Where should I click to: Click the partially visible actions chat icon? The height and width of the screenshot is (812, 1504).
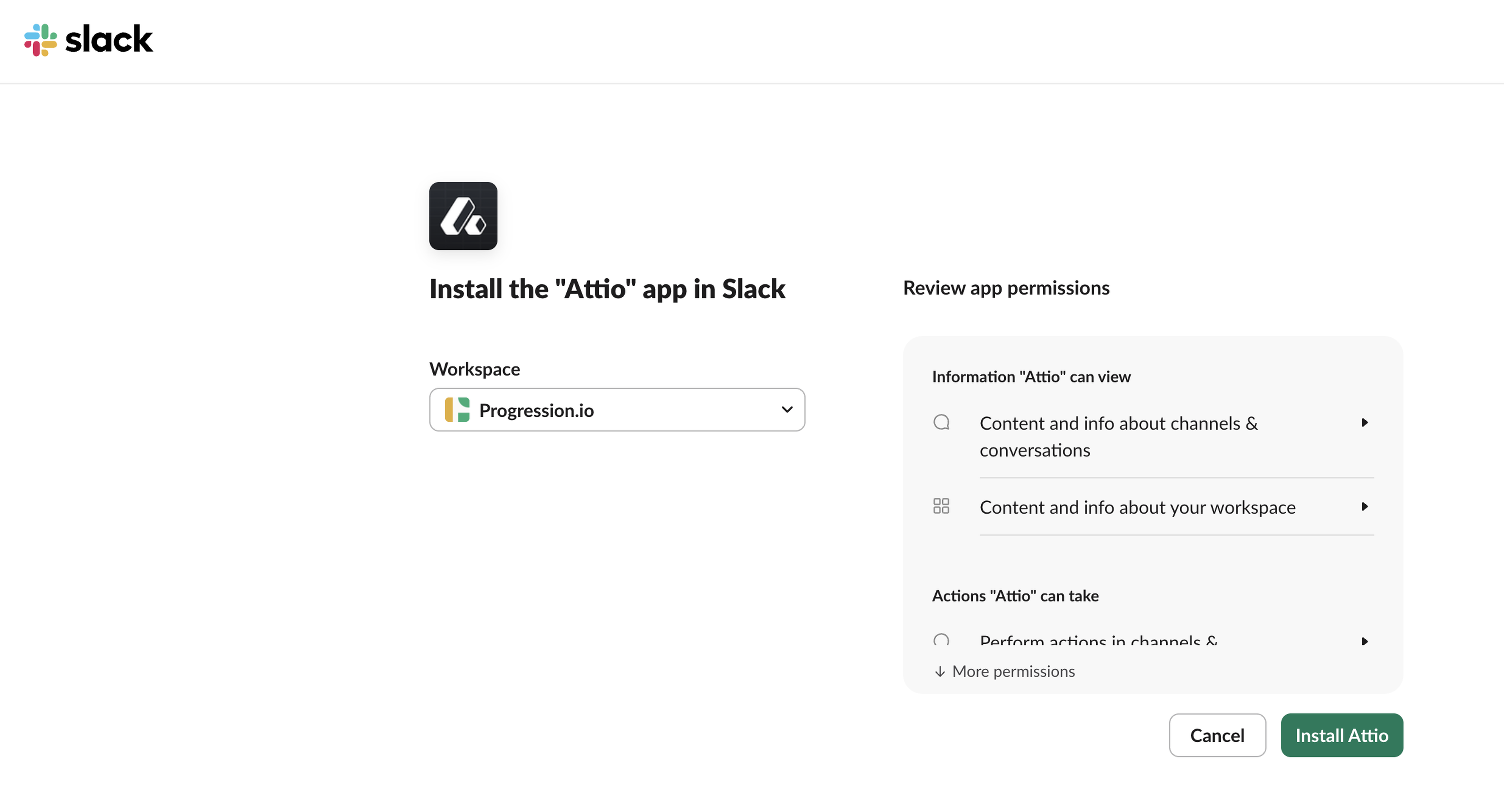(941, 641)
